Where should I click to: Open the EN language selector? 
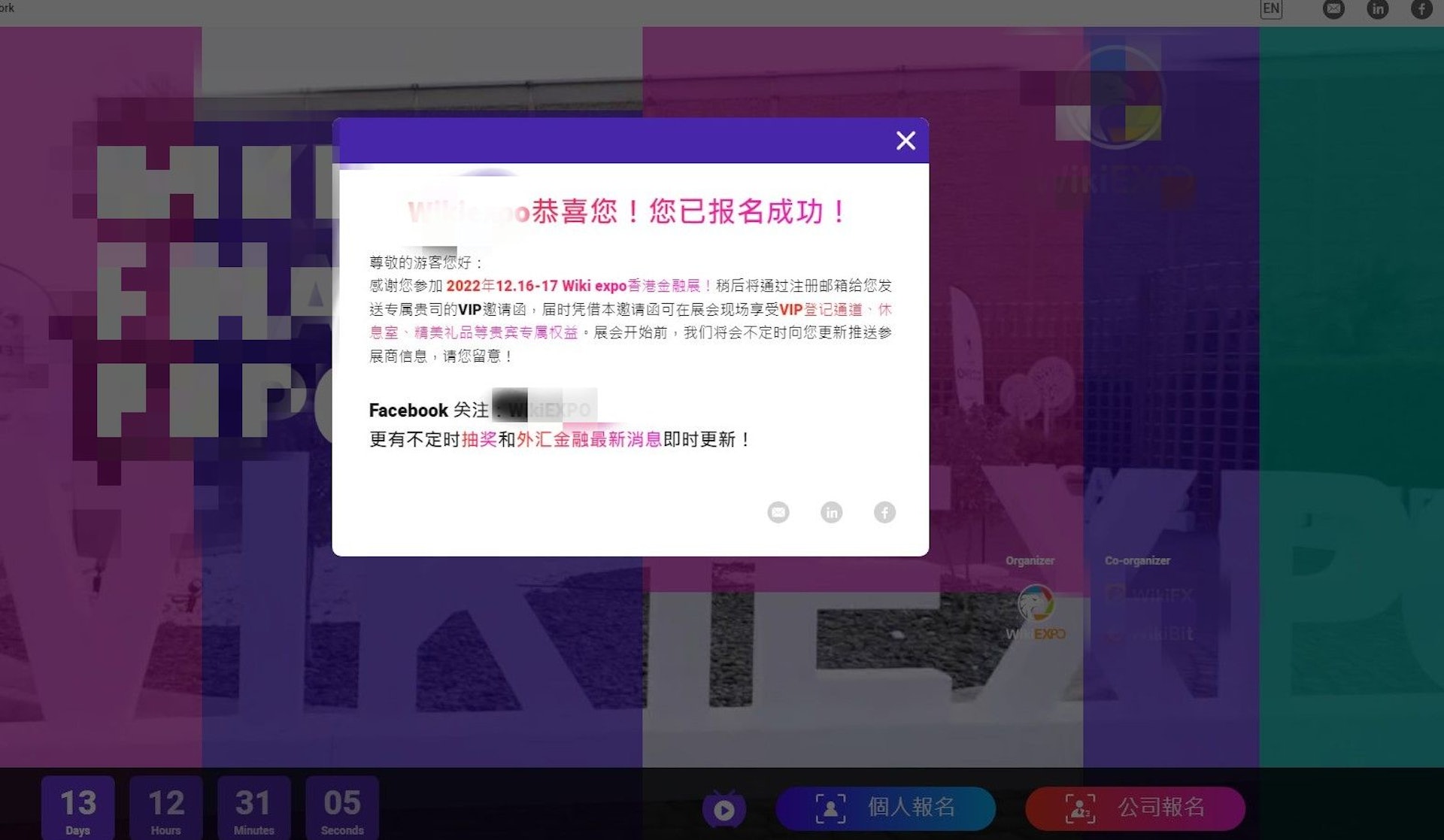coord(1271,10)
